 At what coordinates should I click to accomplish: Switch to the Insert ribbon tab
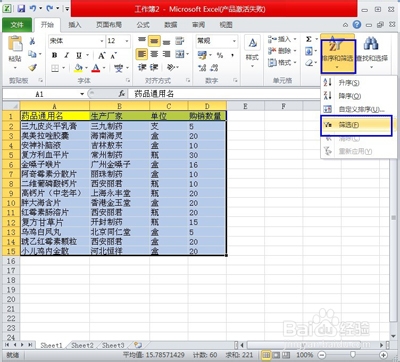[x=75, y=25]
